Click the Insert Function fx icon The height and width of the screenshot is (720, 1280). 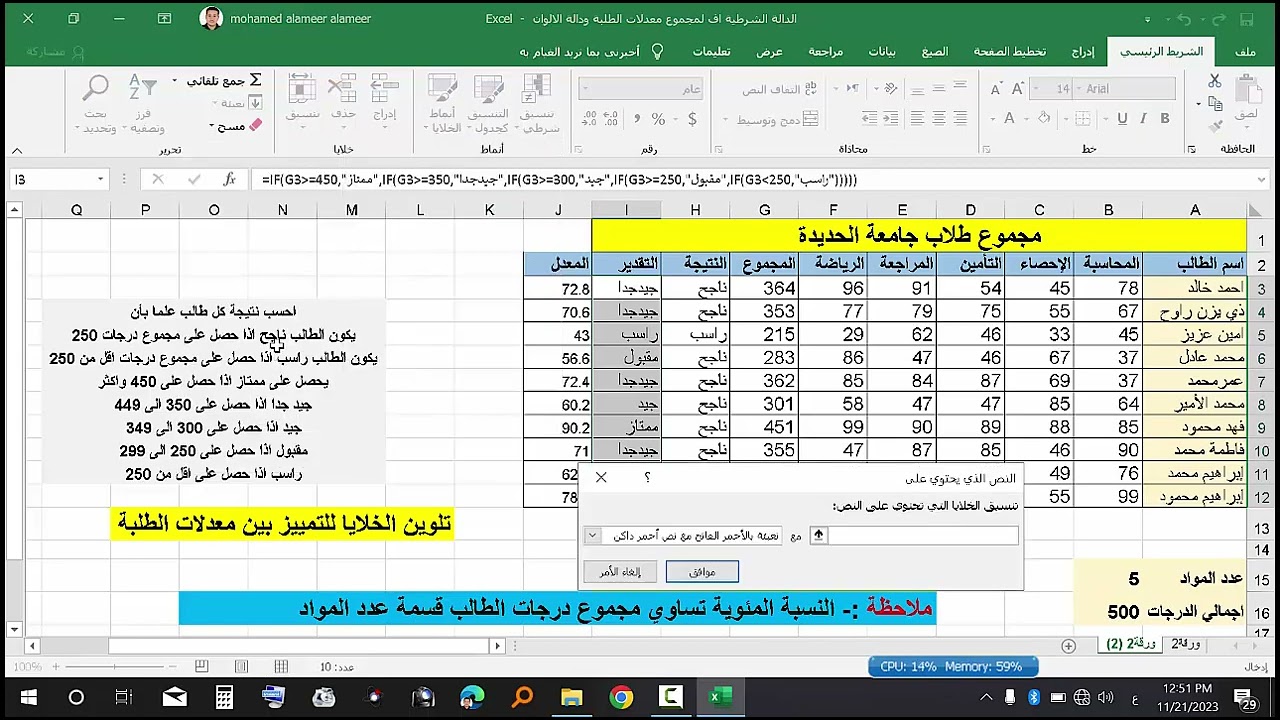coord(229,180)
